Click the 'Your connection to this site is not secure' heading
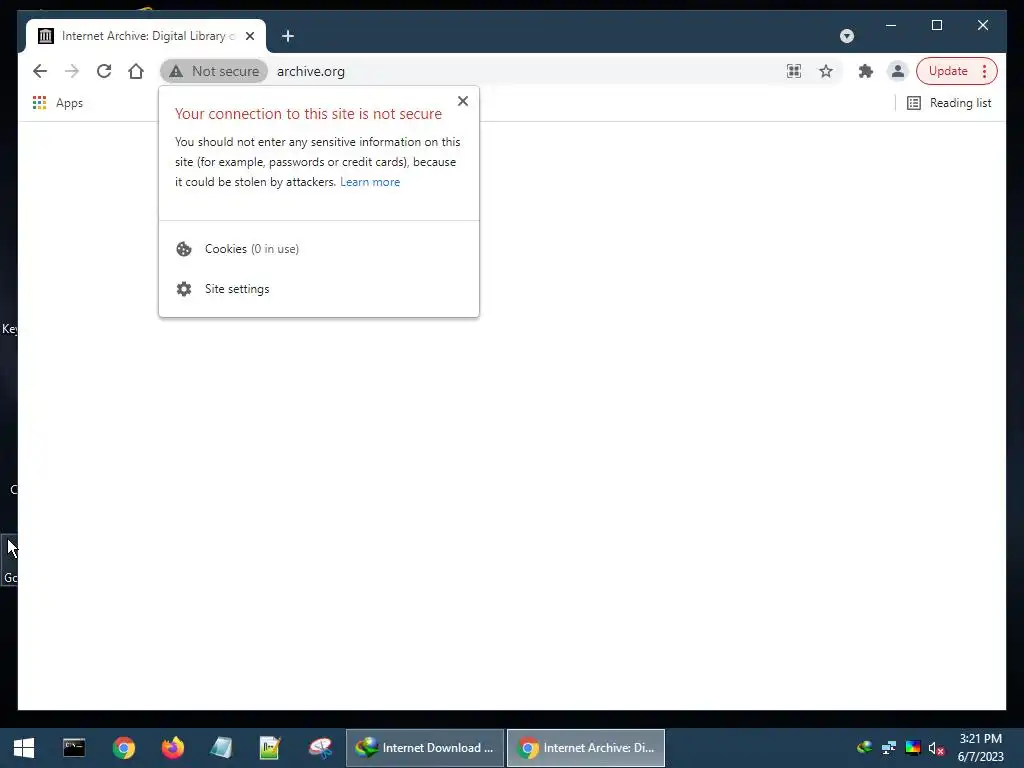1024x768 pixels. 308,114
